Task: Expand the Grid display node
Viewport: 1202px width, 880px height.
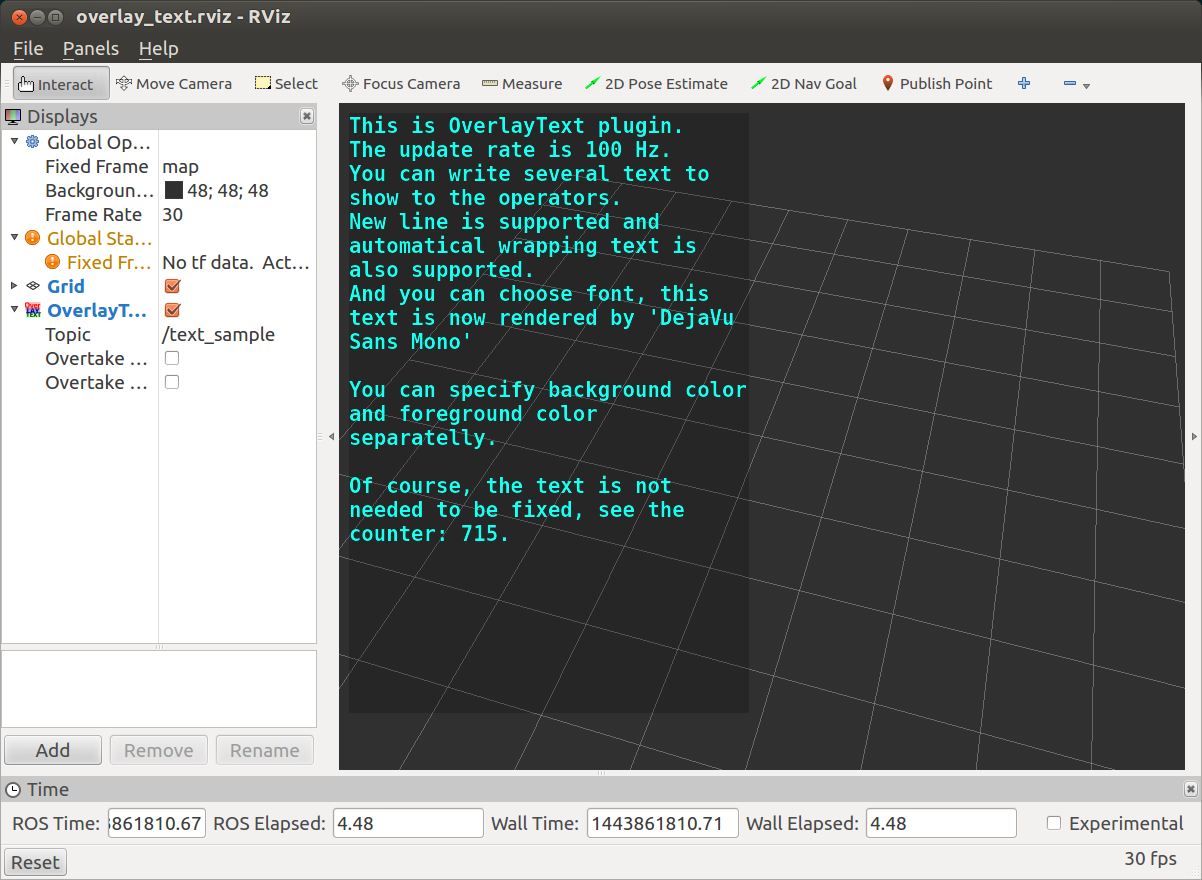Action: [x=14, y=286]
